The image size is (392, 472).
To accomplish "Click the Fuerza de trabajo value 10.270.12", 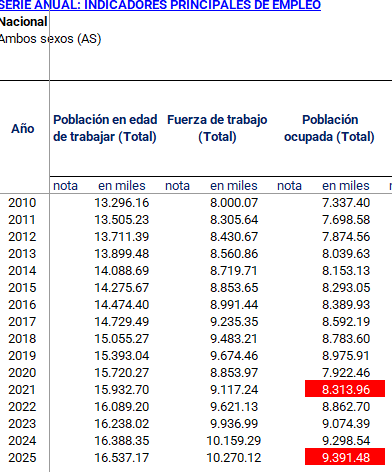I will click(x=234, y=458).
